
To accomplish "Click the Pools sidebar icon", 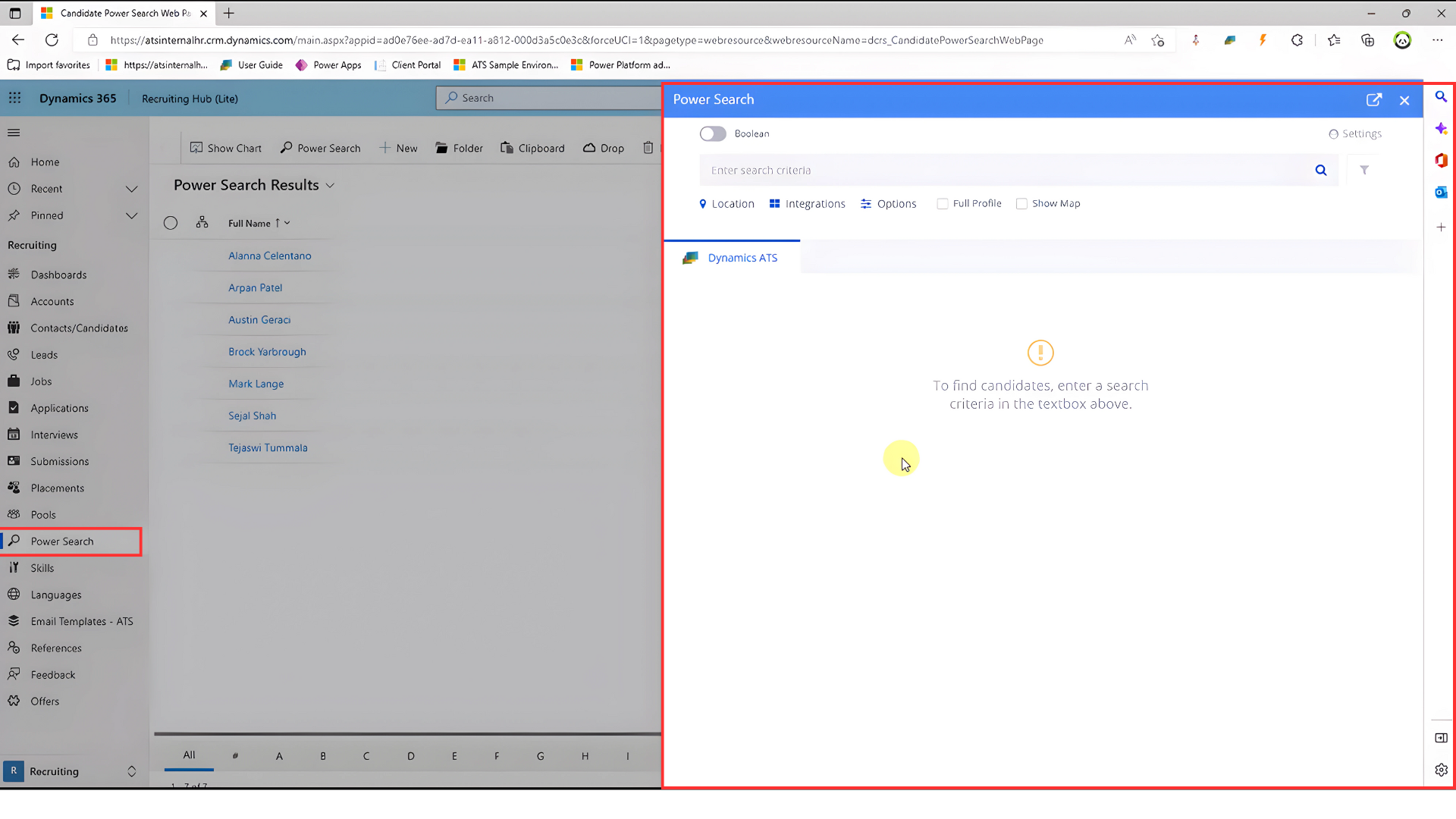I will (x=14, y=514).
